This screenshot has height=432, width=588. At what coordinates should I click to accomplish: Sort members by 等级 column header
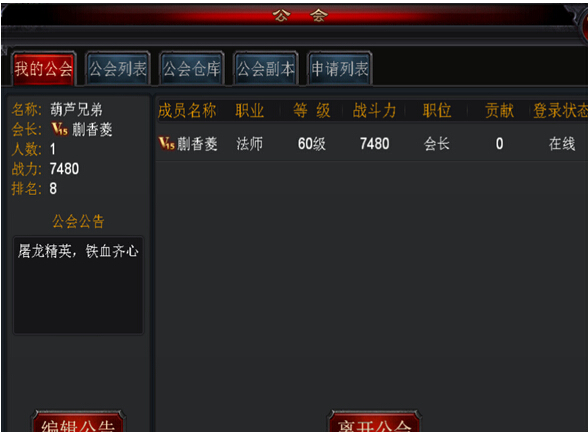click(312, 111)
